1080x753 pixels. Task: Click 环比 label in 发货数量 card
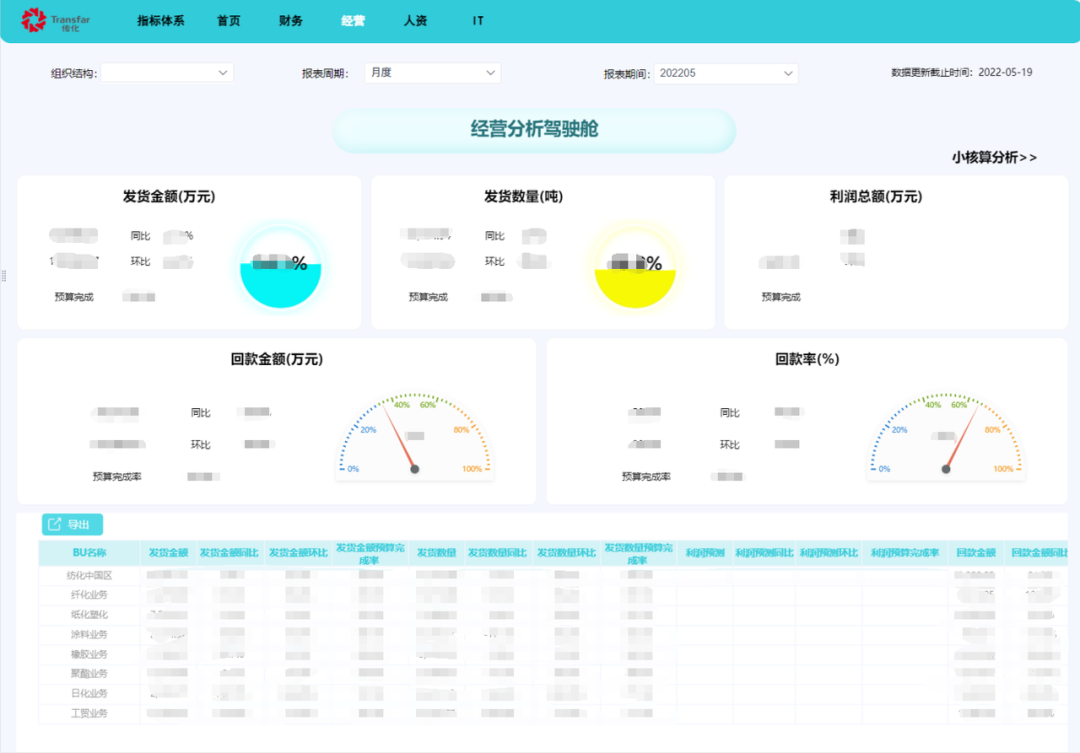pyautogui.click(x=495, y=262)
